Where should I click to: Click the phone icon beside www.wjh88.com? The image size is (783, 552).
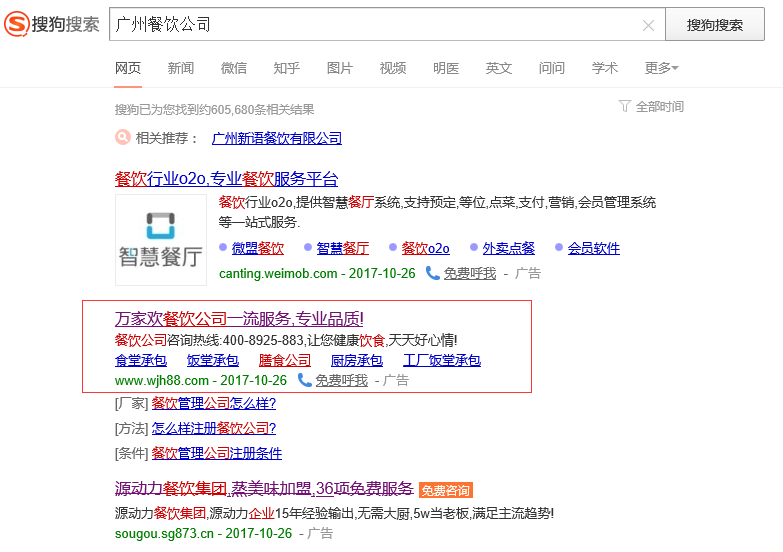click(304, 380)
